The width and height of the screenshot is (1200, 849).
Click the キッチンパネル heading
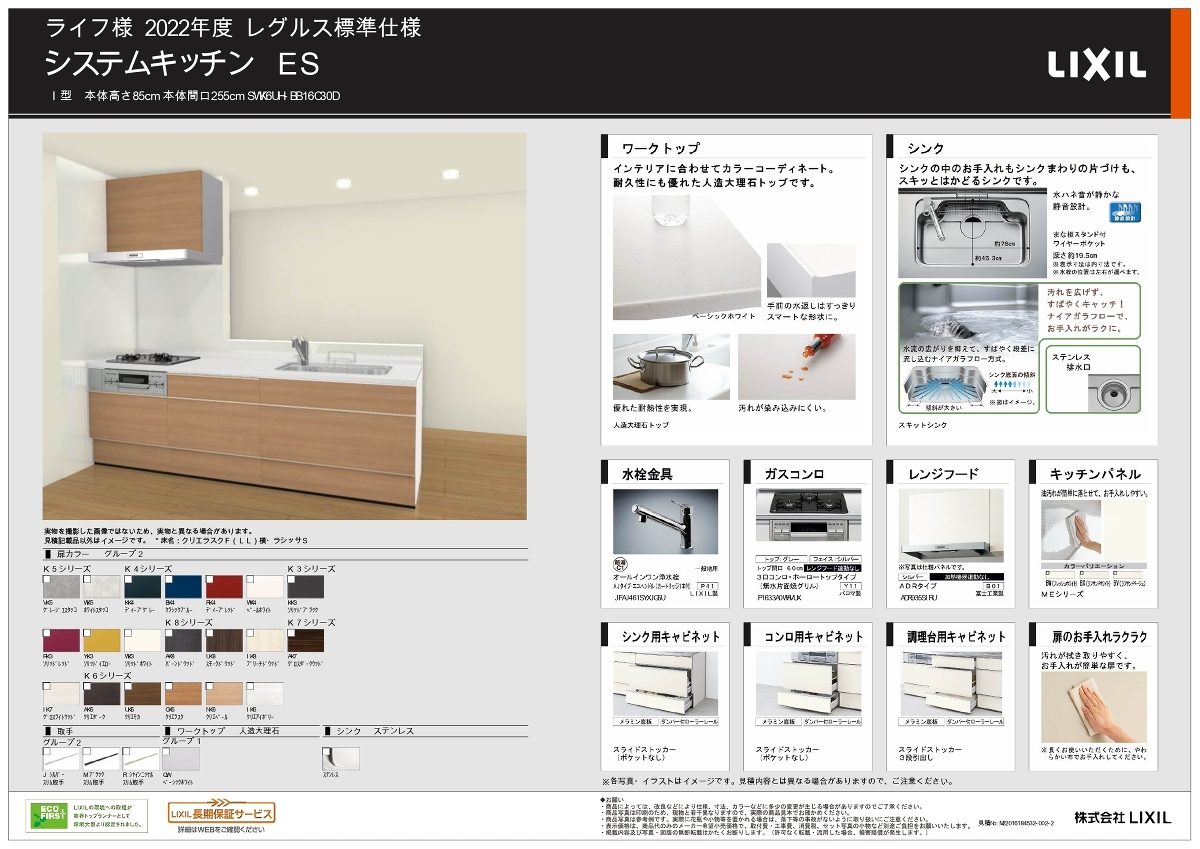tap(1096, 474)
